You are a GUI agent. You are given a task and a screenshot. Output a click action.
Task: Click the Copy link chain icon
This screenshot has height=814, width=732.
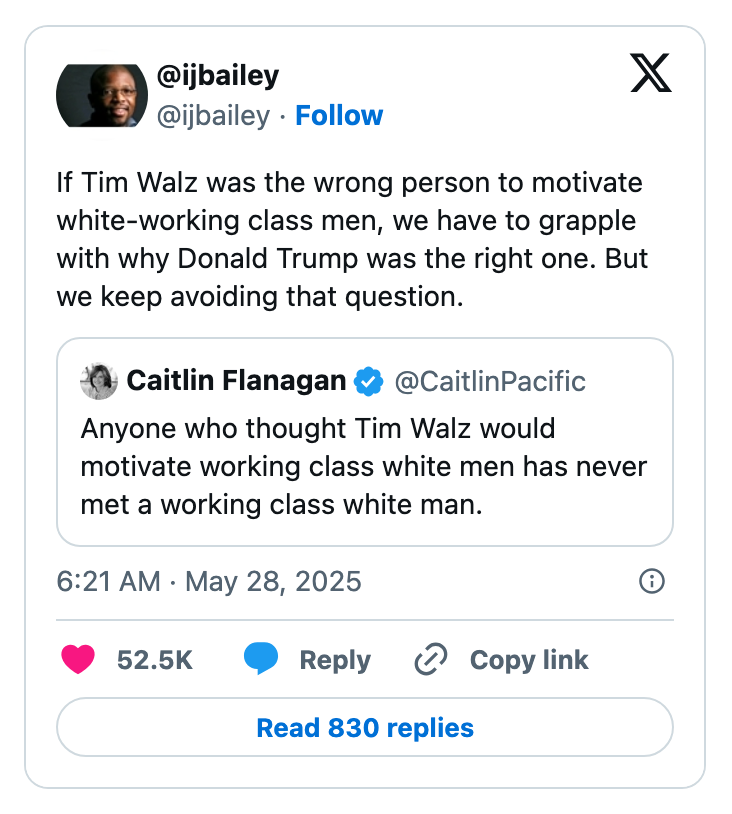429,659
